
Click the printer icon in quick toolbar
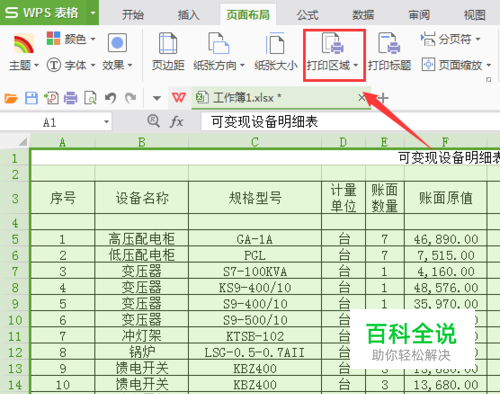point(71,98)
